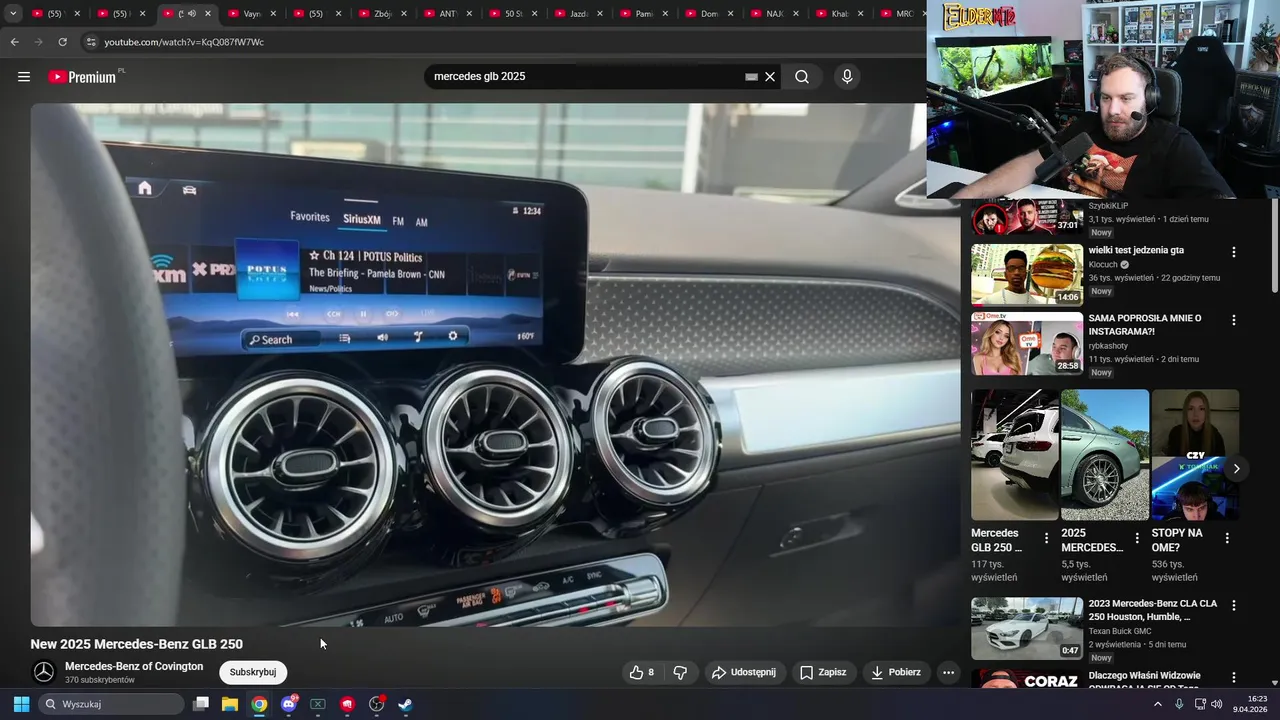Subscribe via the Subskrybuj button
The width and height of the screenshot is (1280, 720).
tap(253, 672)
